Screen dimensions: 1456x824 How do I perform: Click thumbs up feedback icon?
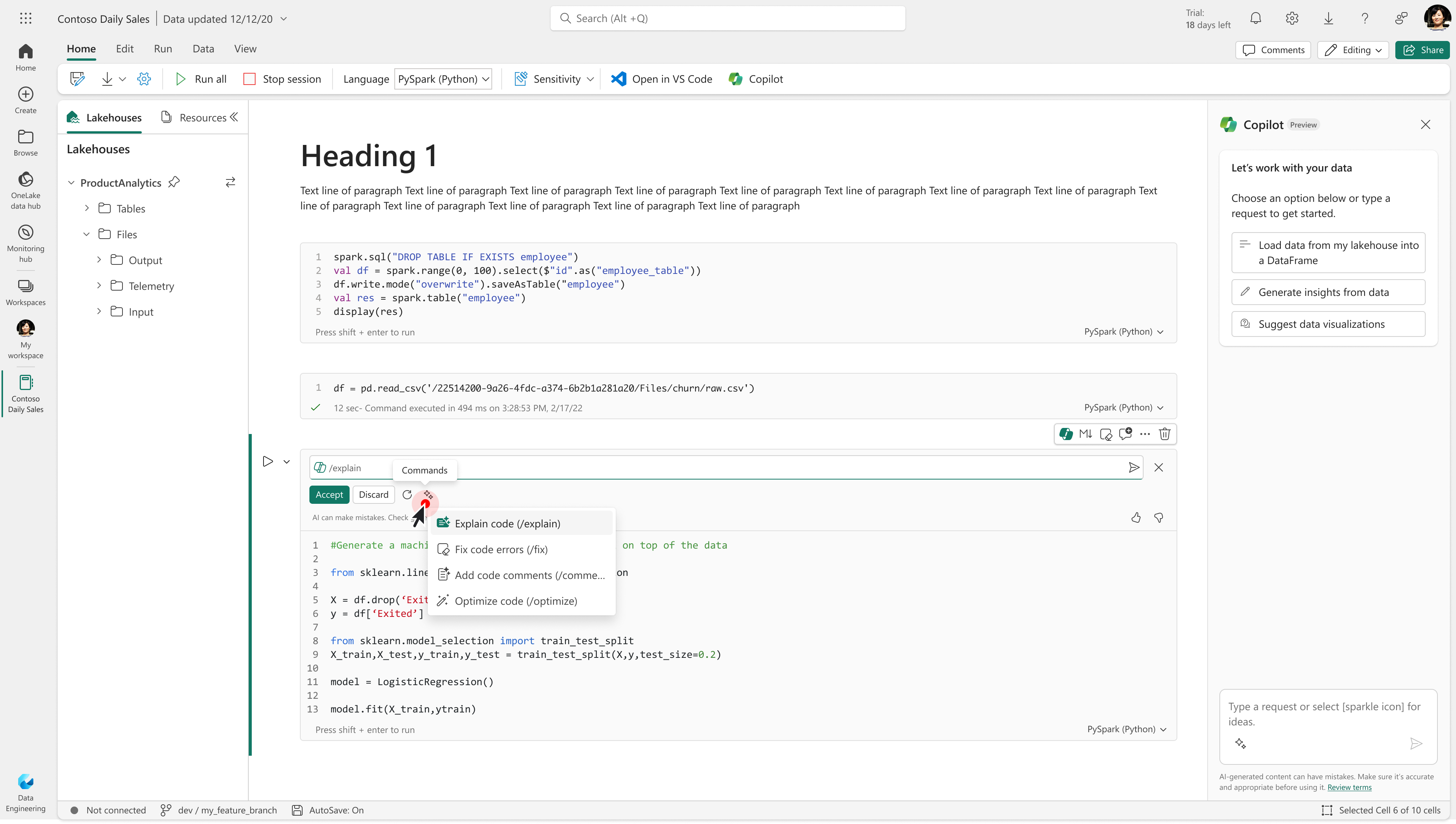pos(1136,517)
